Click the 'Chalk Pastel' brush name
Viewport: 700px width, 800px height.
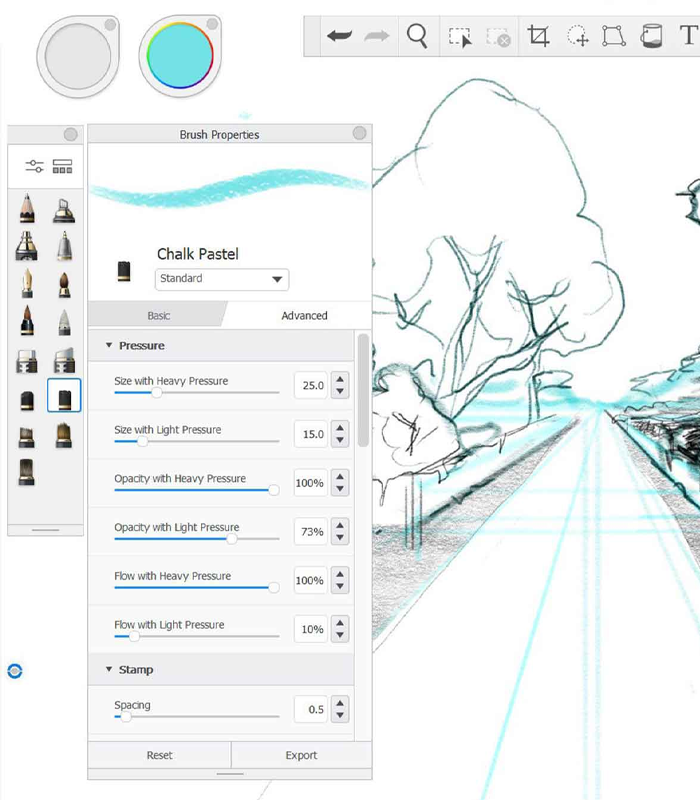click(197, 254)
